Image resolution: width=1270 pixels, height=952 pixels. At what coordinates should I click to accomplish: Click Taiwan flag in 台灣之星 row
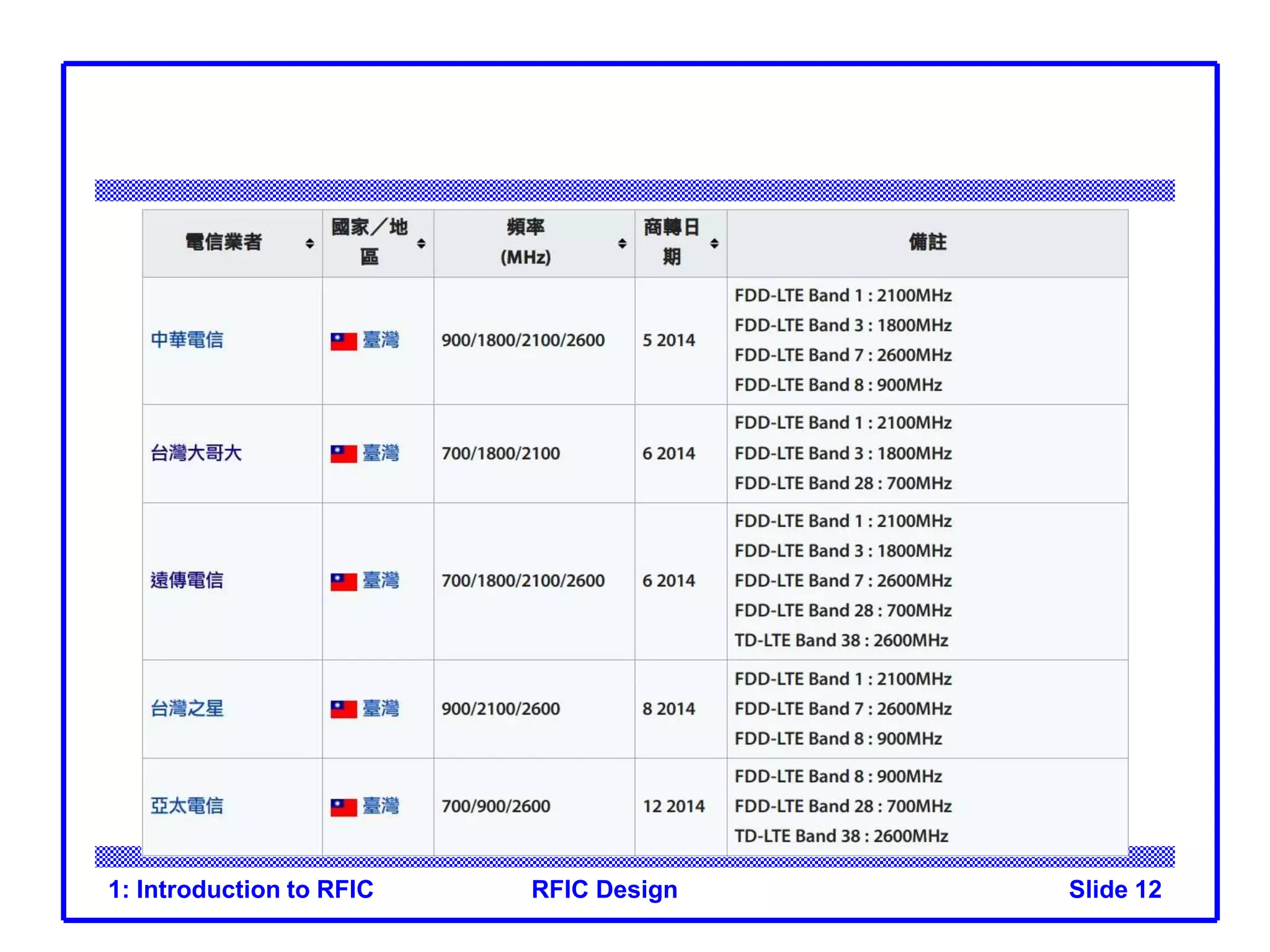344,709
